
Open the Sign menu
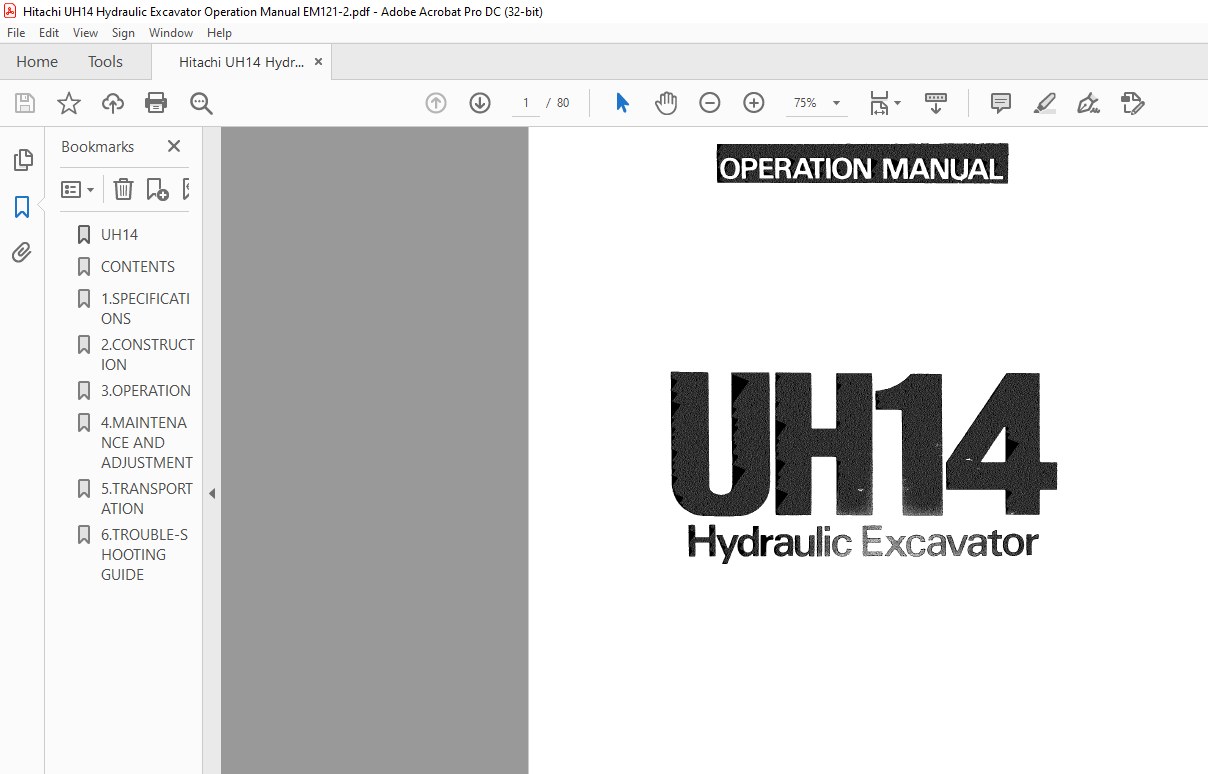(x=124, y=33)
